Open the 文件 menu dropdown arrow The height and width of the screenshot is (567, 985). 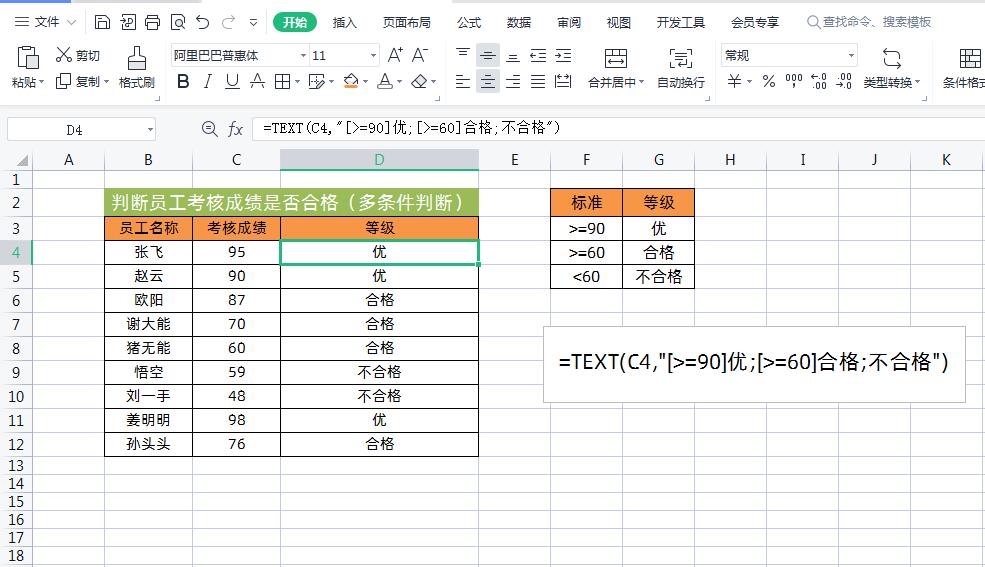[72, 23]
